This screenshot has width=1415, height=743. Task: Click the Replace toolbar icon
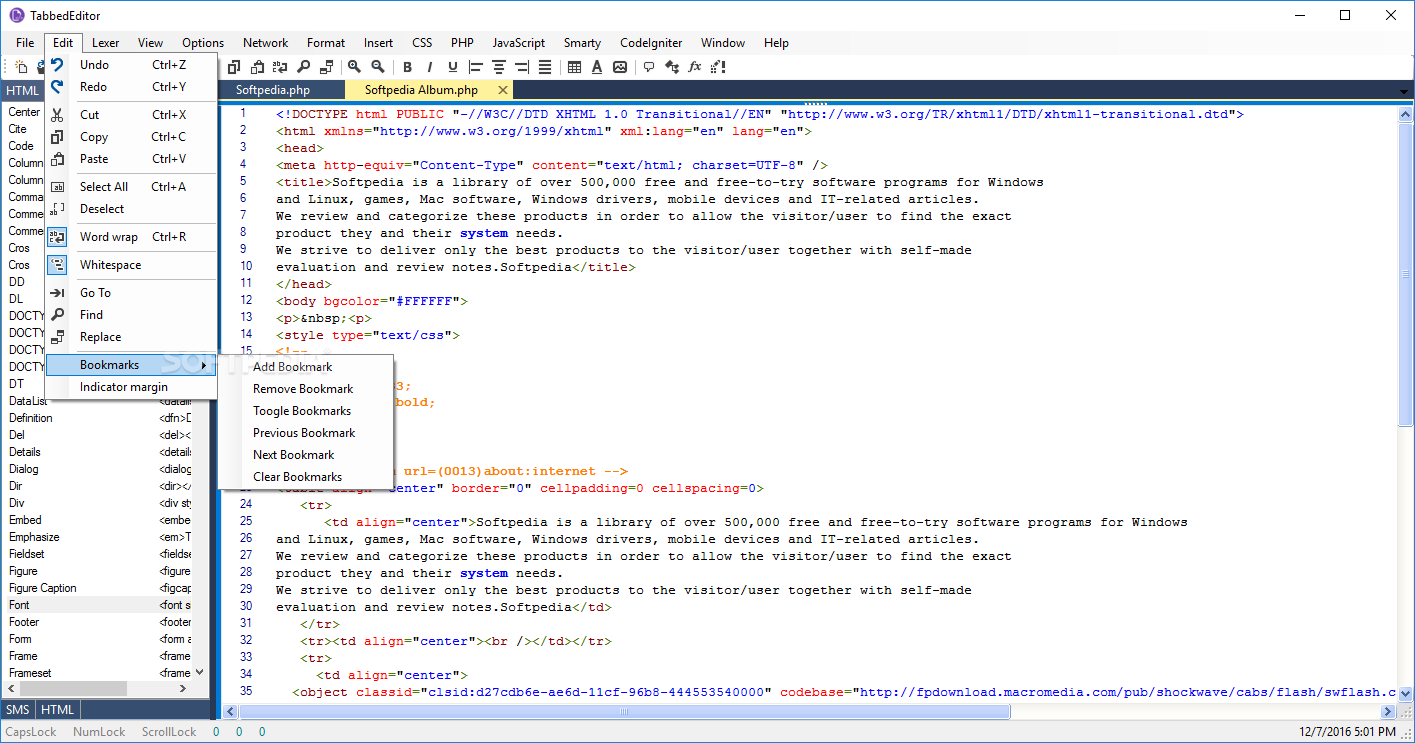coord(326,67)
